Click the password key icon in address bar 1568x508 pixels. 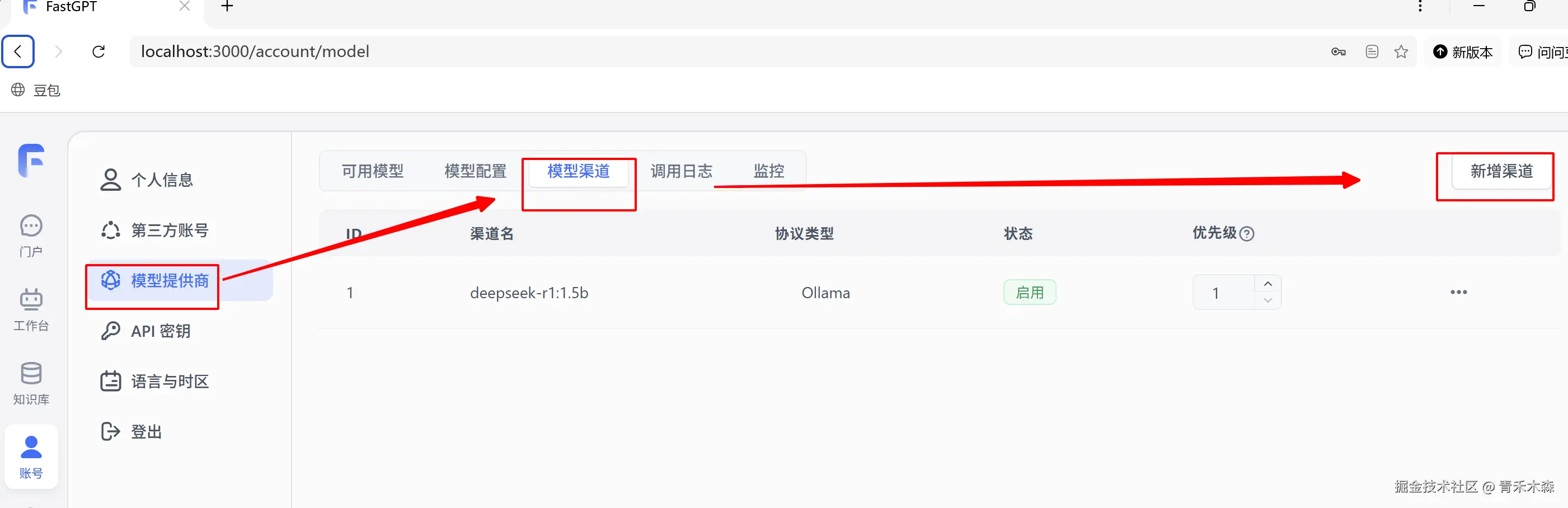[1338, 51]
